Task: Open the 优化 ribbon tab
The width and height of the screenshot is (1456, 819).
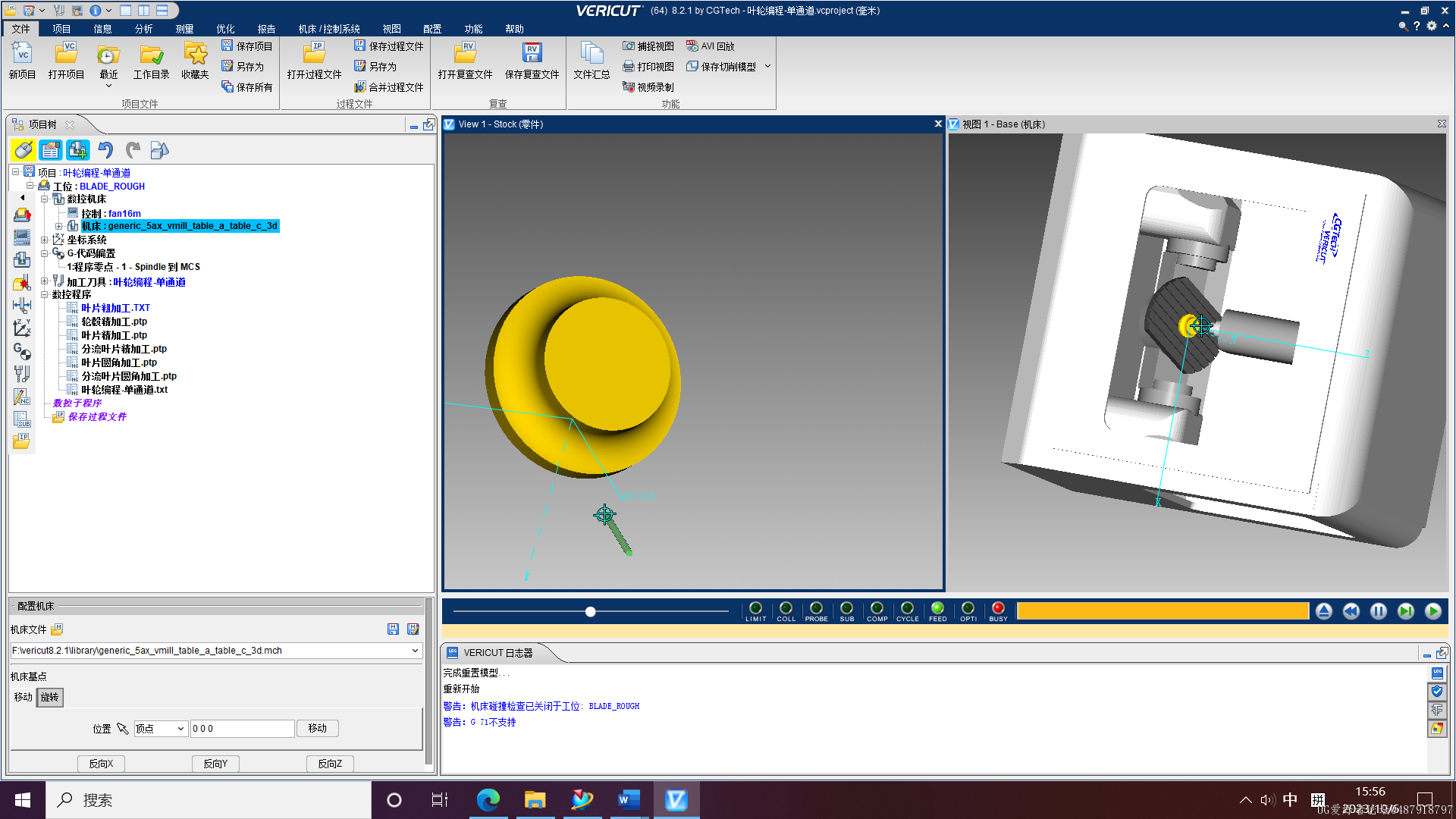Action: pyautogui.click(x=225, y=29)
